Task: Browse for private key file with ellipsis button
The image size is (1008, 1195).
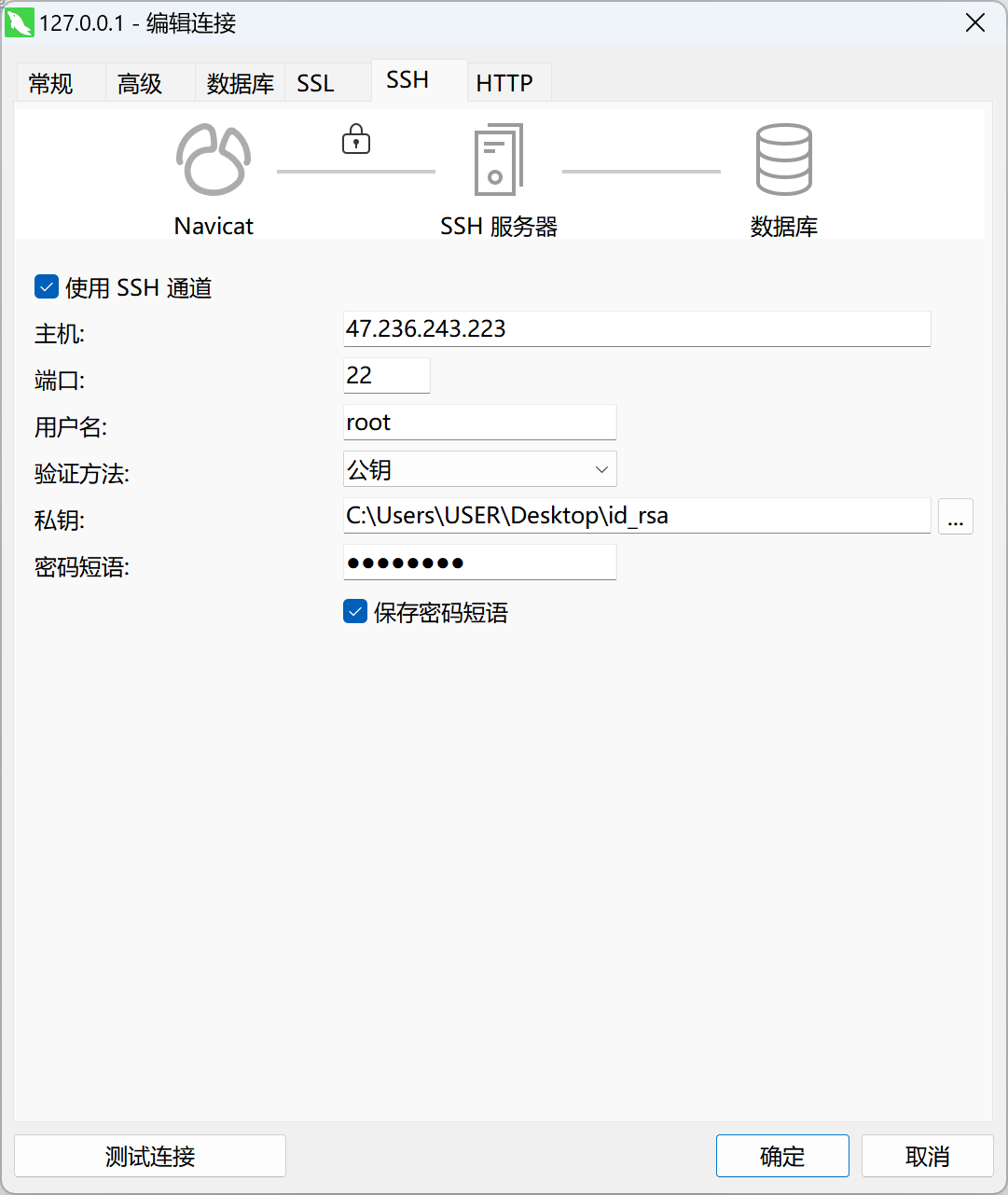Action: coord(955,516)
